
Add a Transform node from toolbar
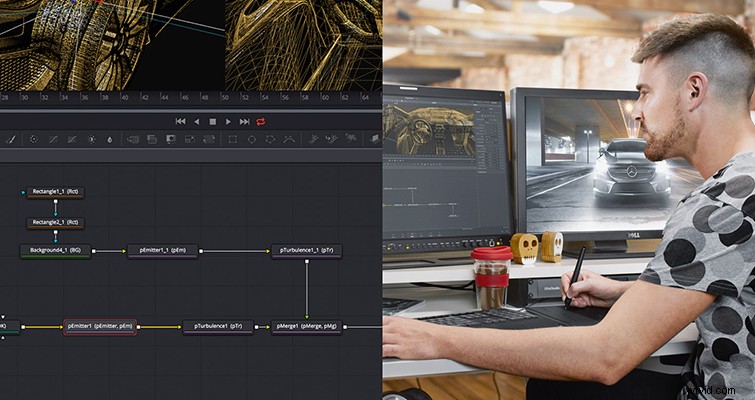pyautogui.click(x=208, y=140)
